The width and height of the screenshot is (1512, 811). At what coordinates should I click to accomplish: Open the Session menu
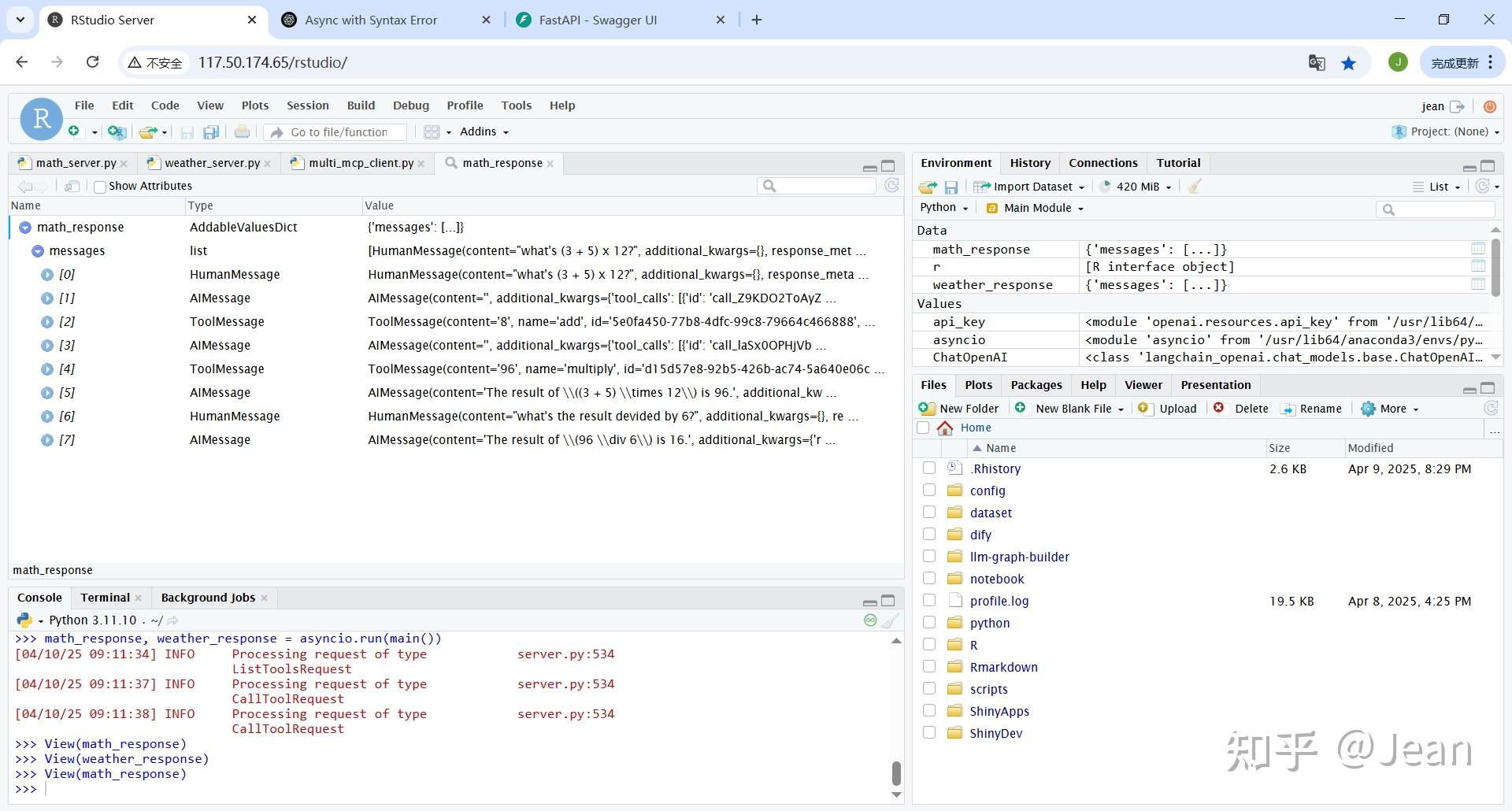click(307, 106)
